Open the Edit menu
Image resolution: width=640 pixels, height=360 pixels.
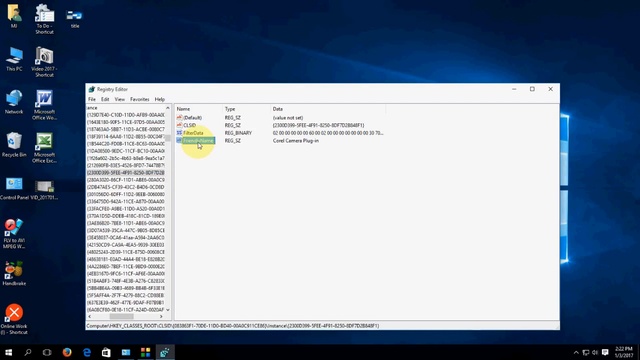point(105,99)
